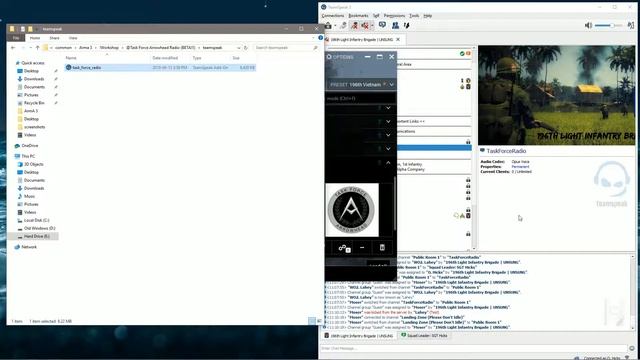
Task: Open the PRESET 196th Vietnam dropdown
Action: click(361, 84)
